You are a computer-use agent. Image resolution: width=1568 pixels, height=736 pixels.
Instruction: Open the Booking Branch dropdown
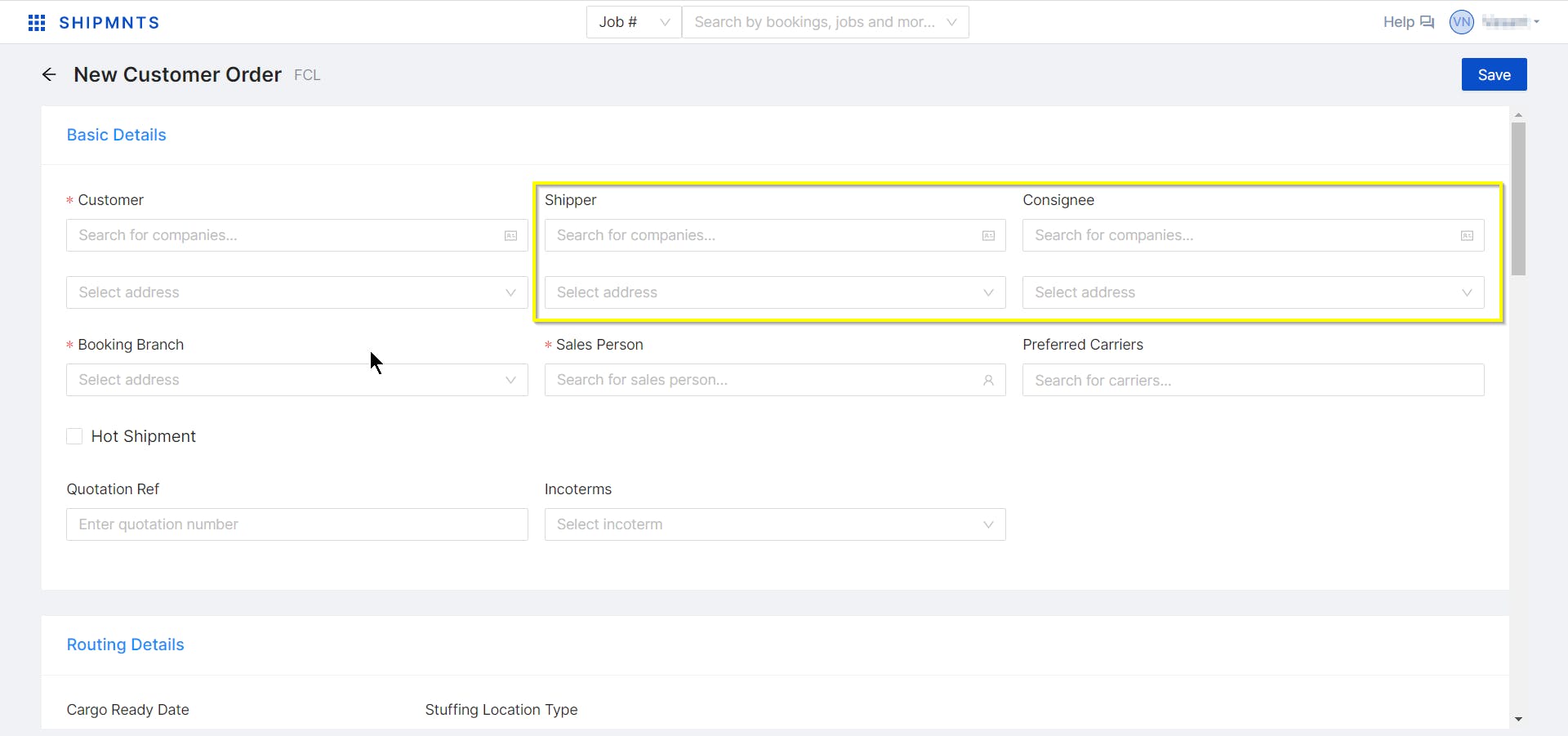(296, 380)
